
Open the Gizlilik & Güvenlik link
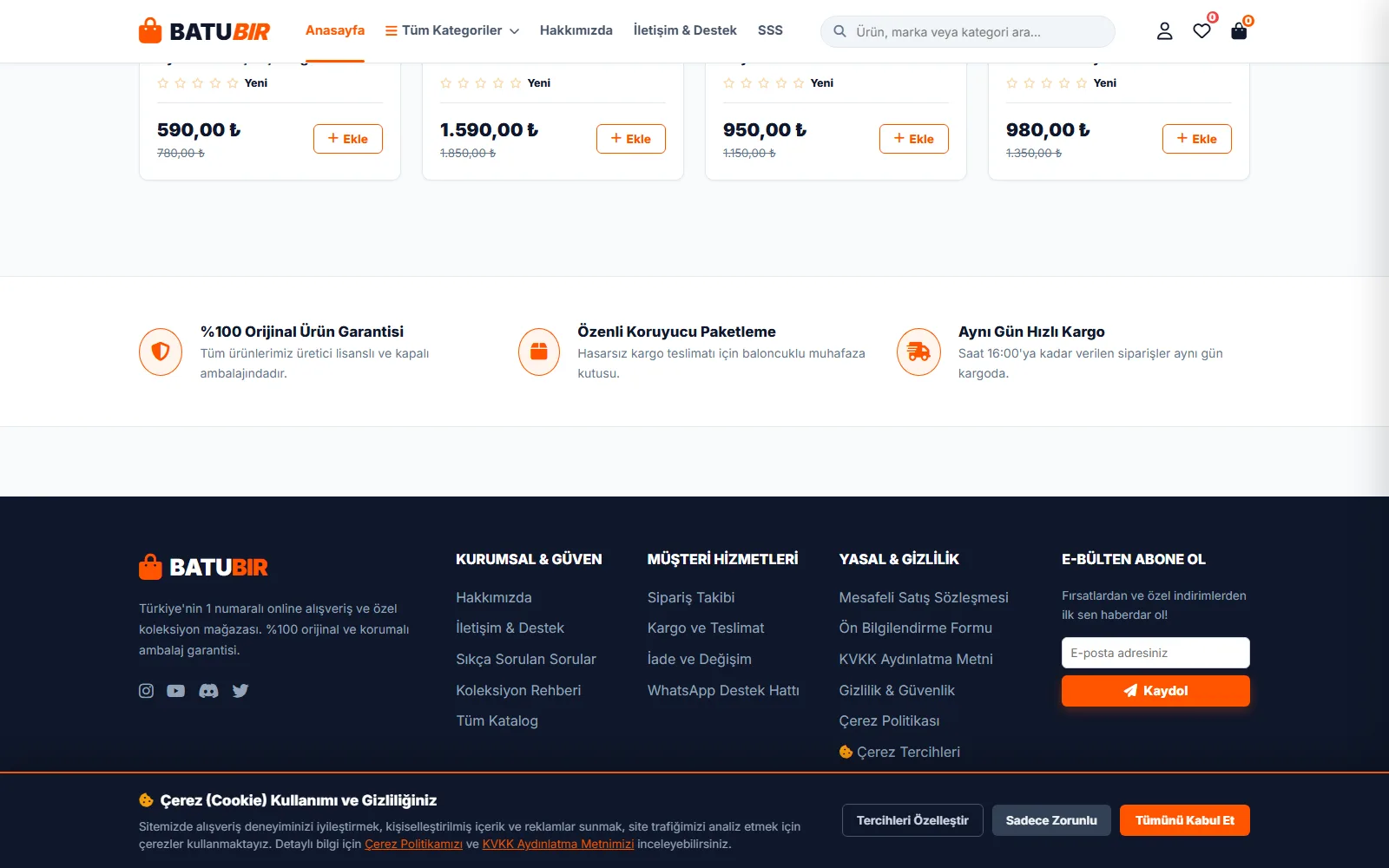(897, 690)
